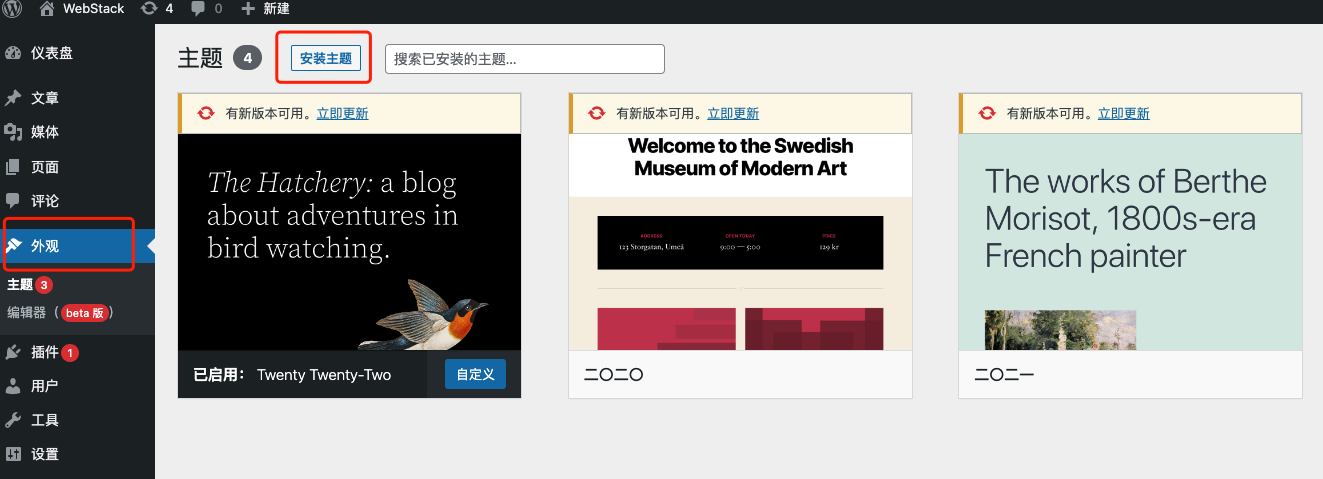Click the 新建 label in admin bar

[x=276, y=9]
